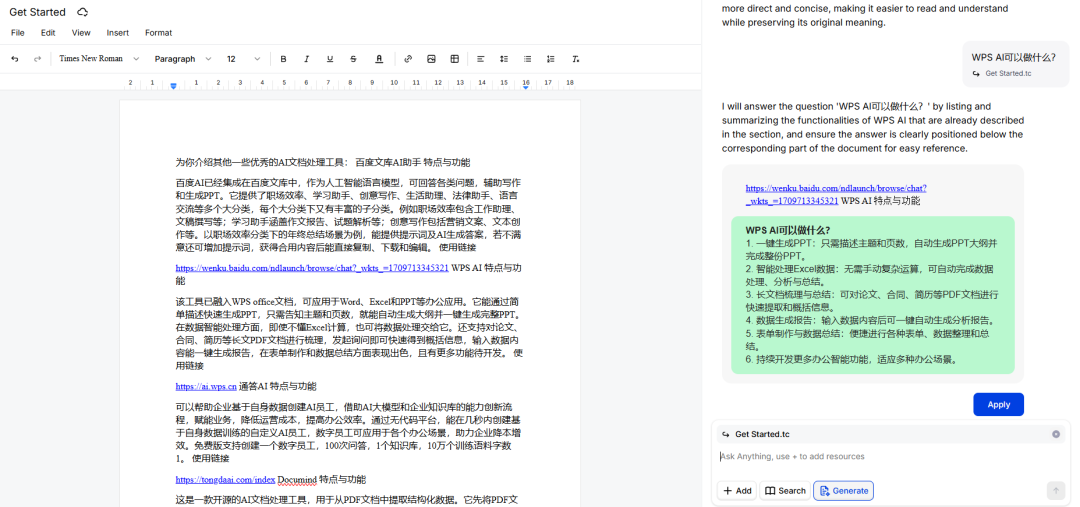
Task: Click the assistant message starting 'I will answer the question'
Action: tap(873, 127)
